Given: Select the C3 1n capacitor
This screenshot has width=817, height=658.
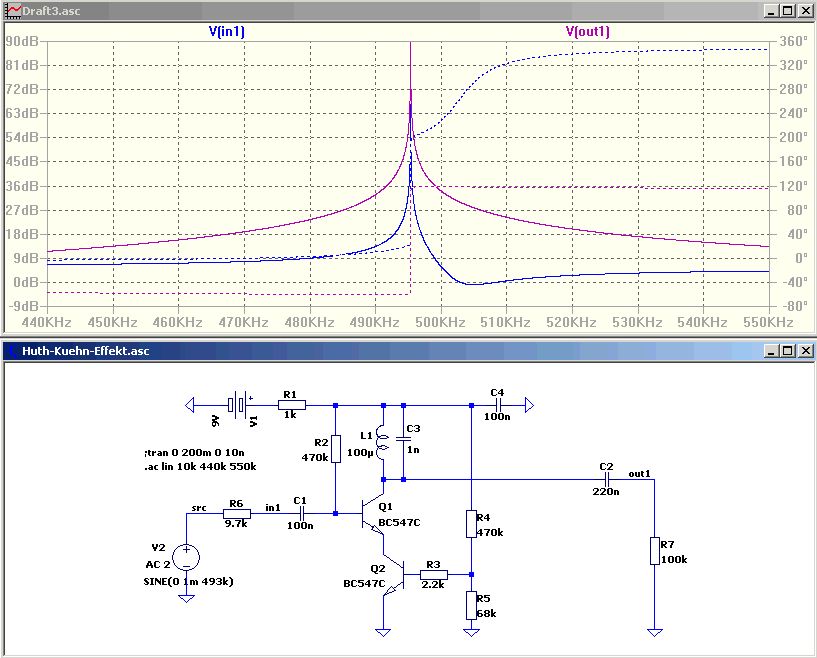Looking at the screenshot, I should (x=403, y=439).
